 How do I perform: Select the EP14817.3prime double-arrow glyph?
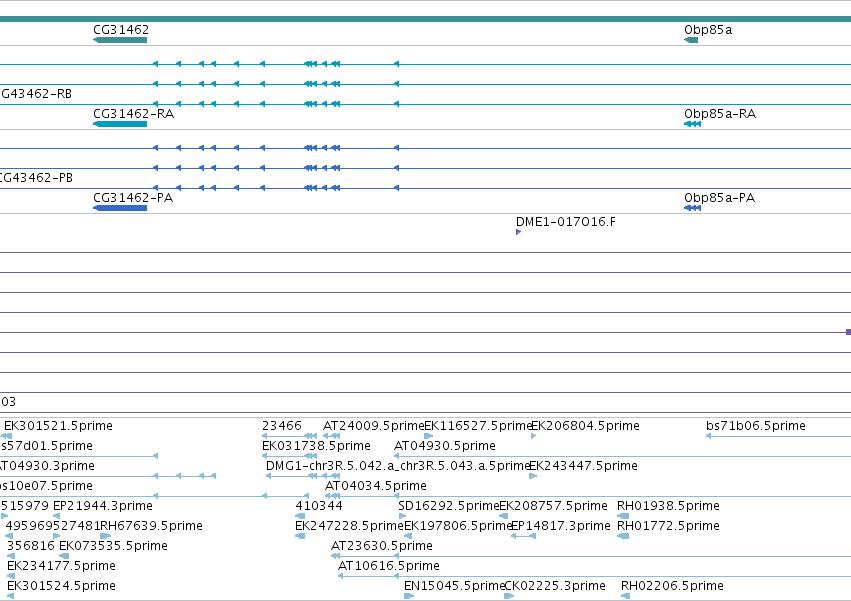[524, 536]
